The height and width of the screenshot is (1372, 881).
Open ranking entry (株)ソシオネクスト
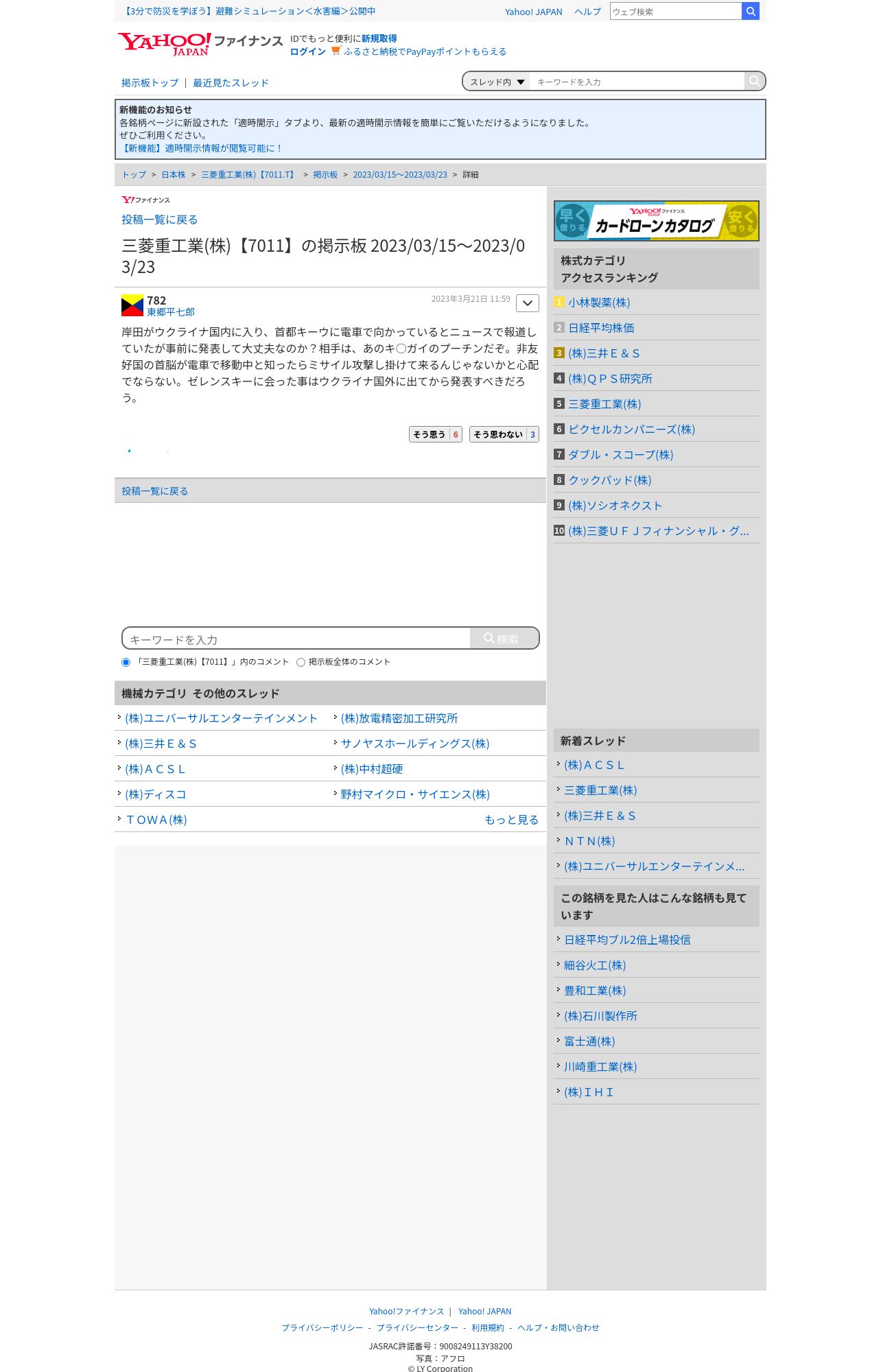point(615,506)
